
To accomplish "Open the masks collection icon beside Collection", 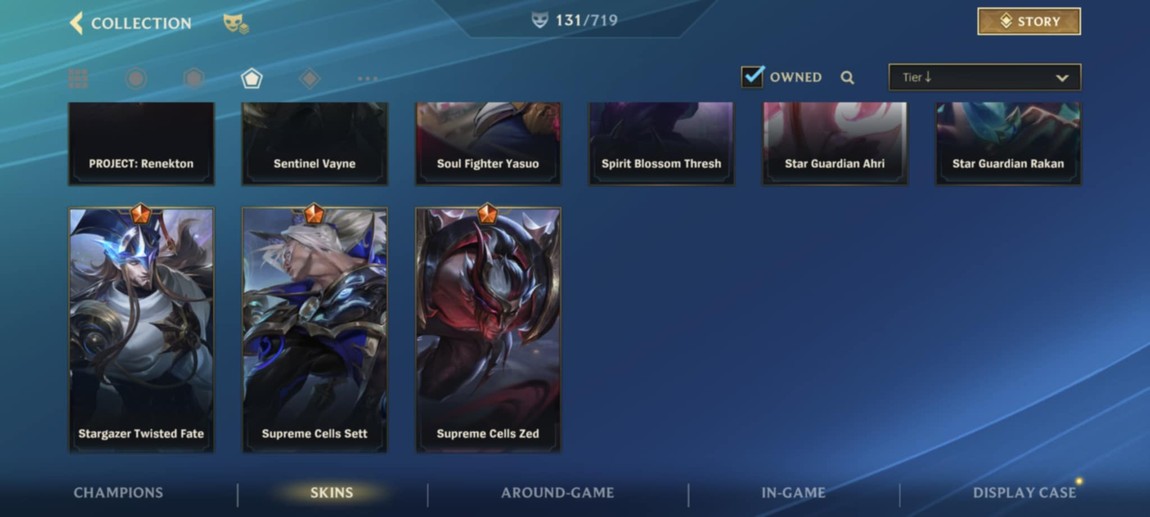I will (235, 23).
